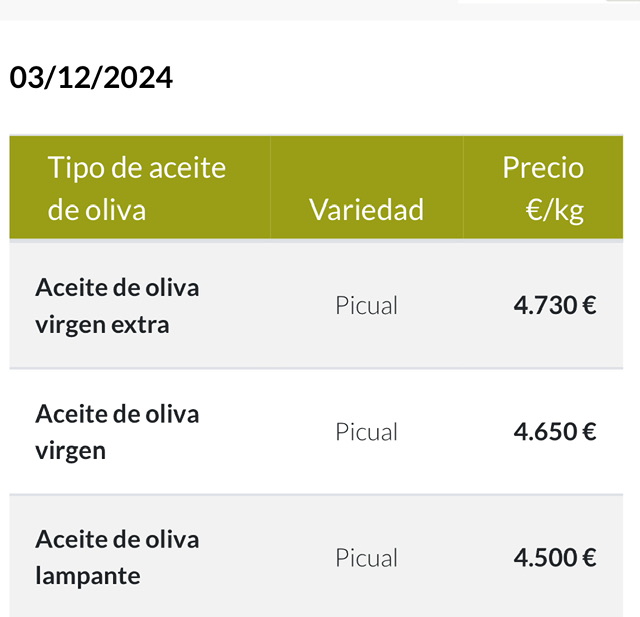
Task: Select the 'Aceite de oliva virgen' row label
Action: (x=117, y=432)
